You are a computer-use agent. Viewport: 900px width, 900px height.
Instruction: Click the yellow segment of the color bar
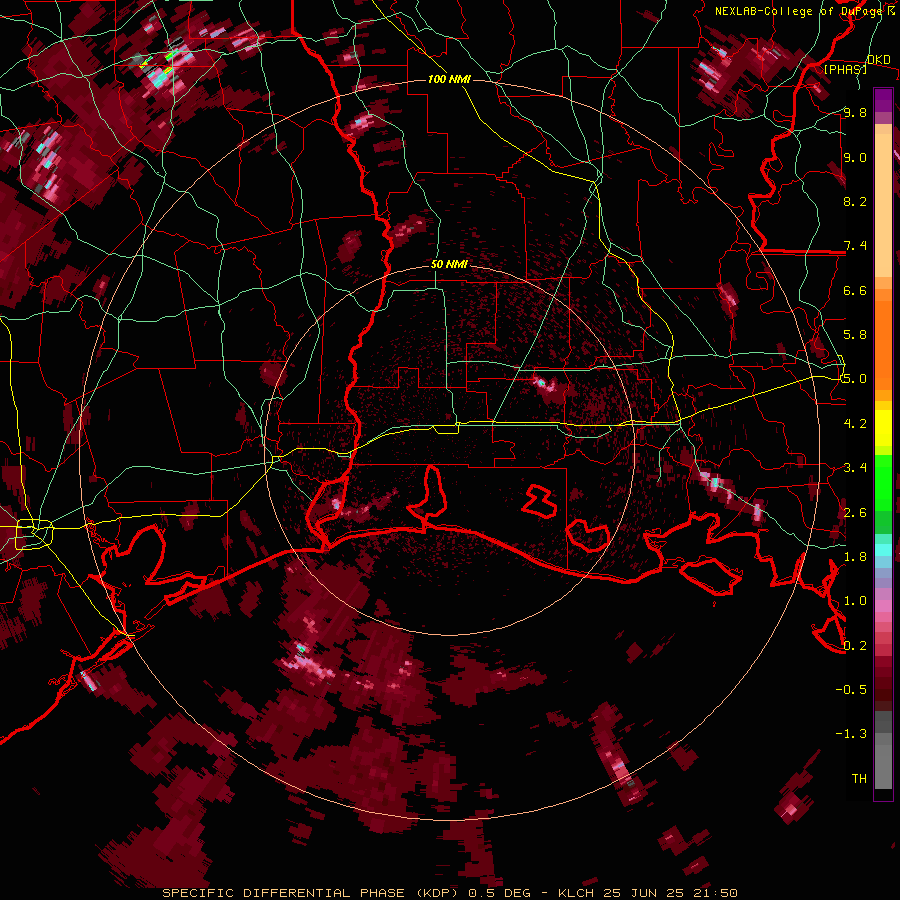click(883, 428)
